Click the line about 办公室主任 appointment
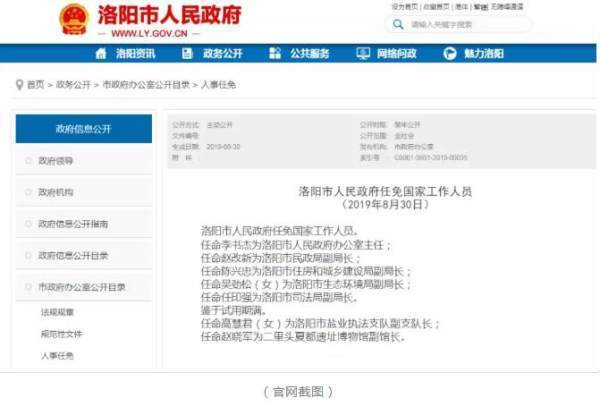Viewport: 600px width, 415px height. point(296,245)
